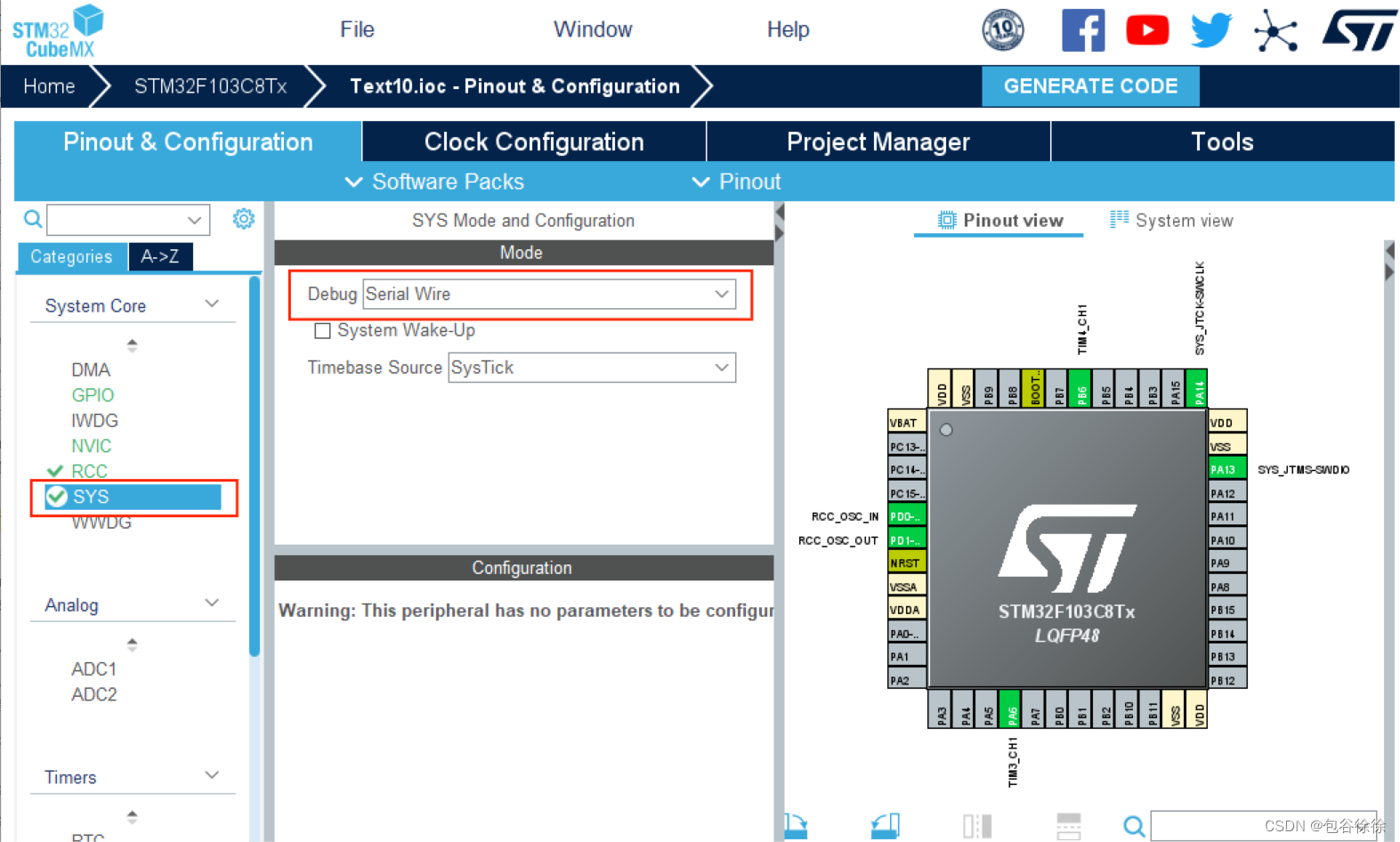This screenshot has height=842, width=1400.
Task: Switch to Project Manager tab
Action: tap(878, 142)
